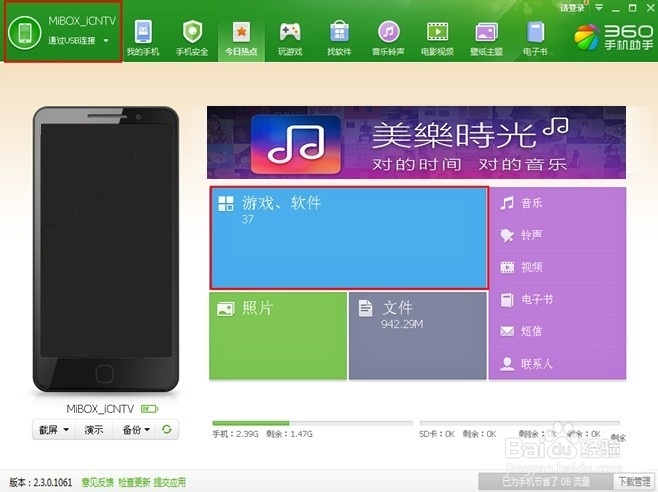
Task: Click 意见反馈 feedback link
Action: [x=97, y=482]
